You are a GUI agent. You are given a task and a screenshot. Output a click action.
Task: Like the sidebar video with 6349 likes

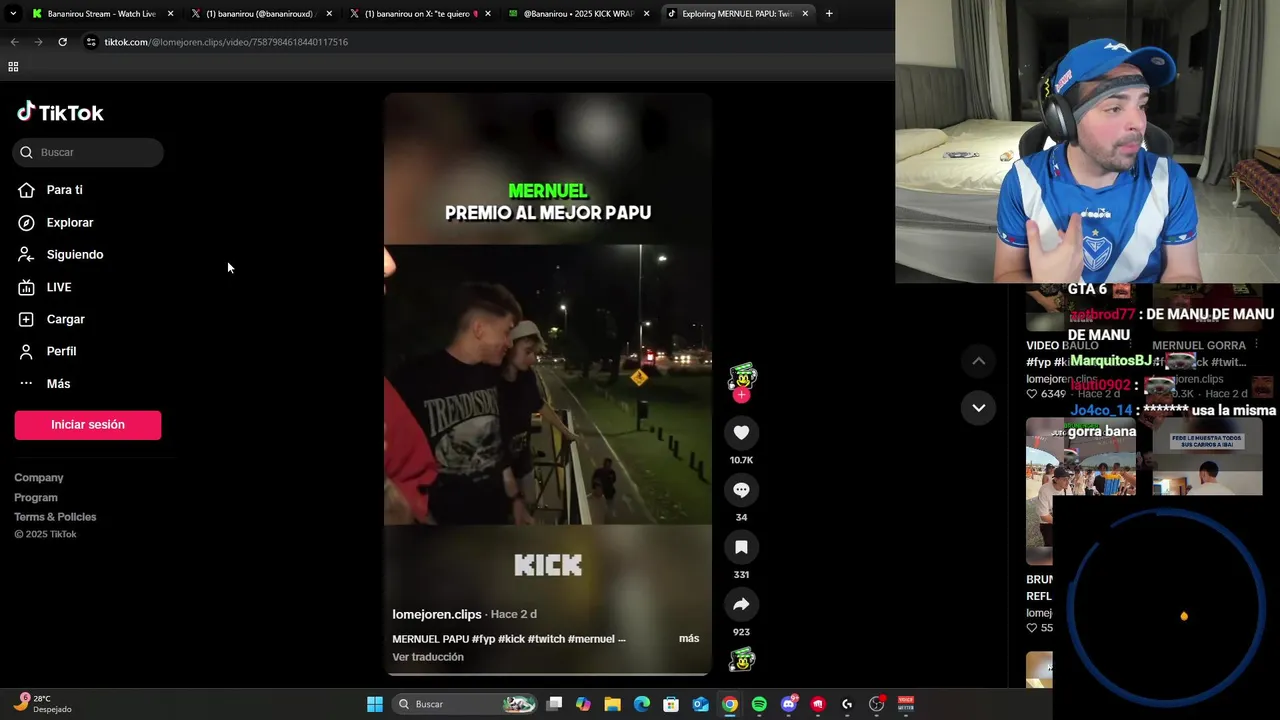click(1032, 394)
